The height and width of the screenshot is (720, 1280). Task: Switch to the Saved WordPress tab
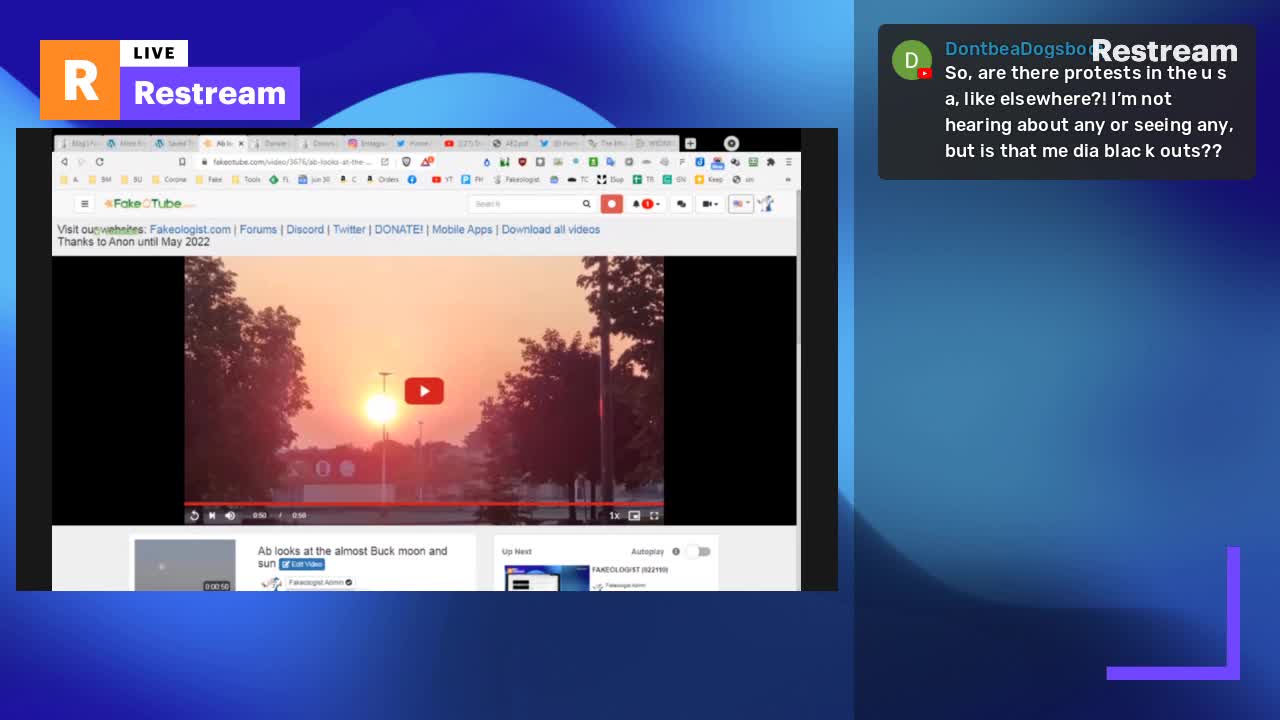click(x=175, y=144)
